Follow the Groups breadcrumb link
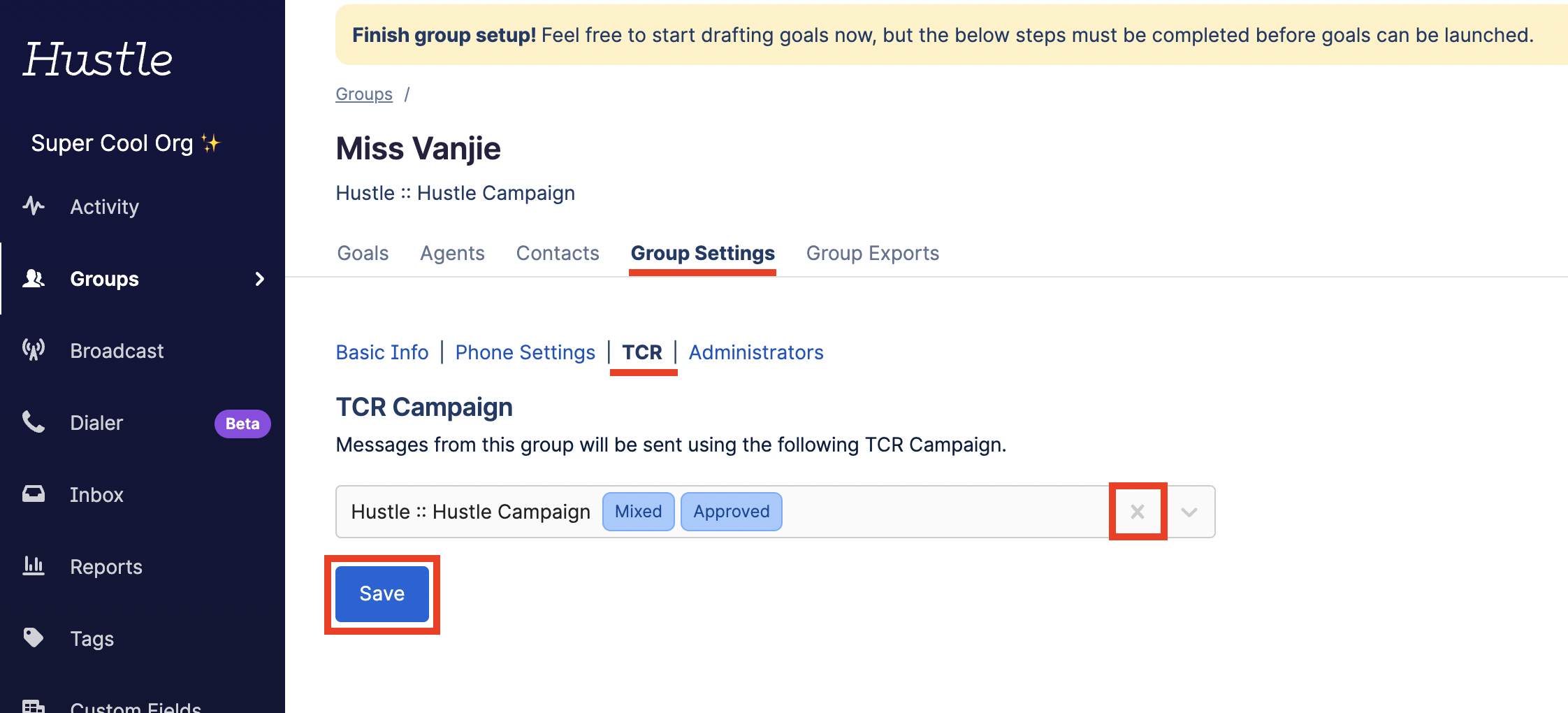The height and width of the screenshot is (713, 1568). pos(364,94)
